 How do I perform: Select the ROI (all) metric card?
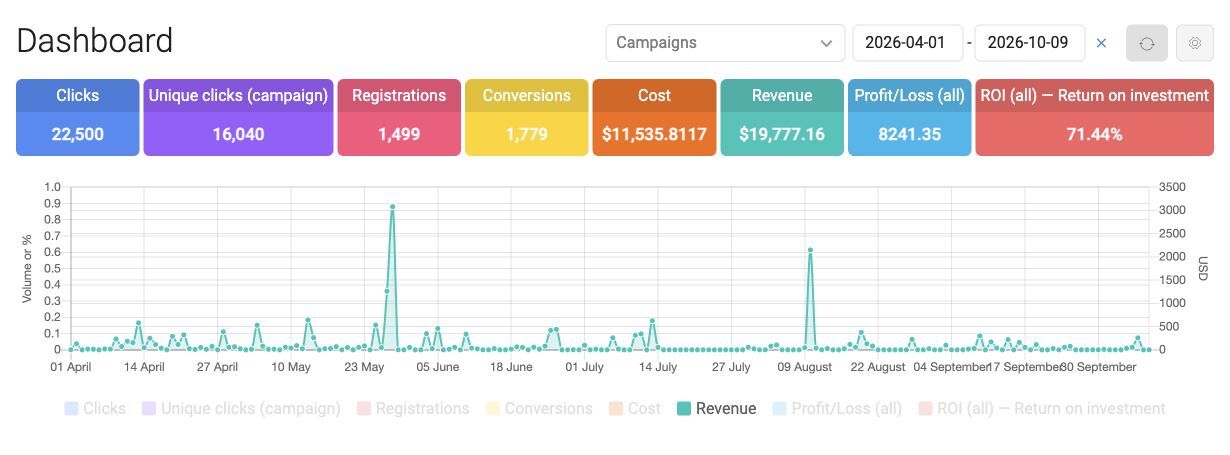(x=1094, y=117)
